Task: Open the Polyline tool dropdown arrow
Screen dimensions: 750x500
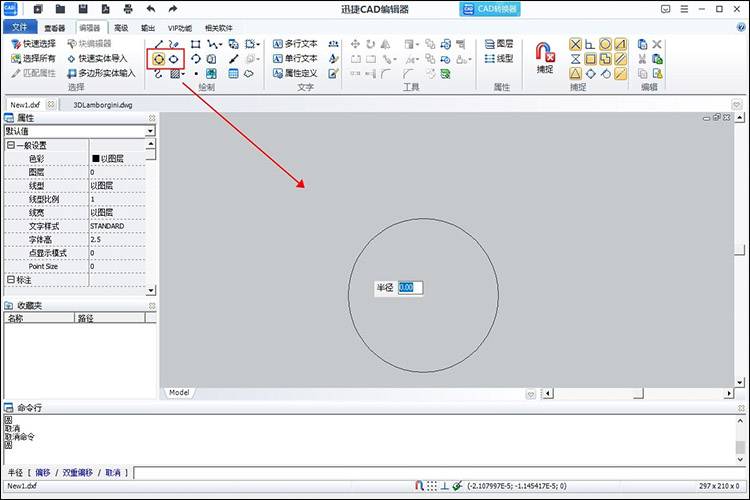Action: point(220,44)
